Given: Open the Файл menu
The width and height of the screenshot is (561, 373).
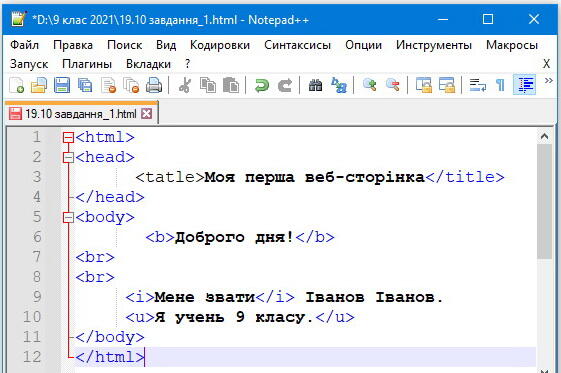Looking at the screenshot, I should pos(24,45).
